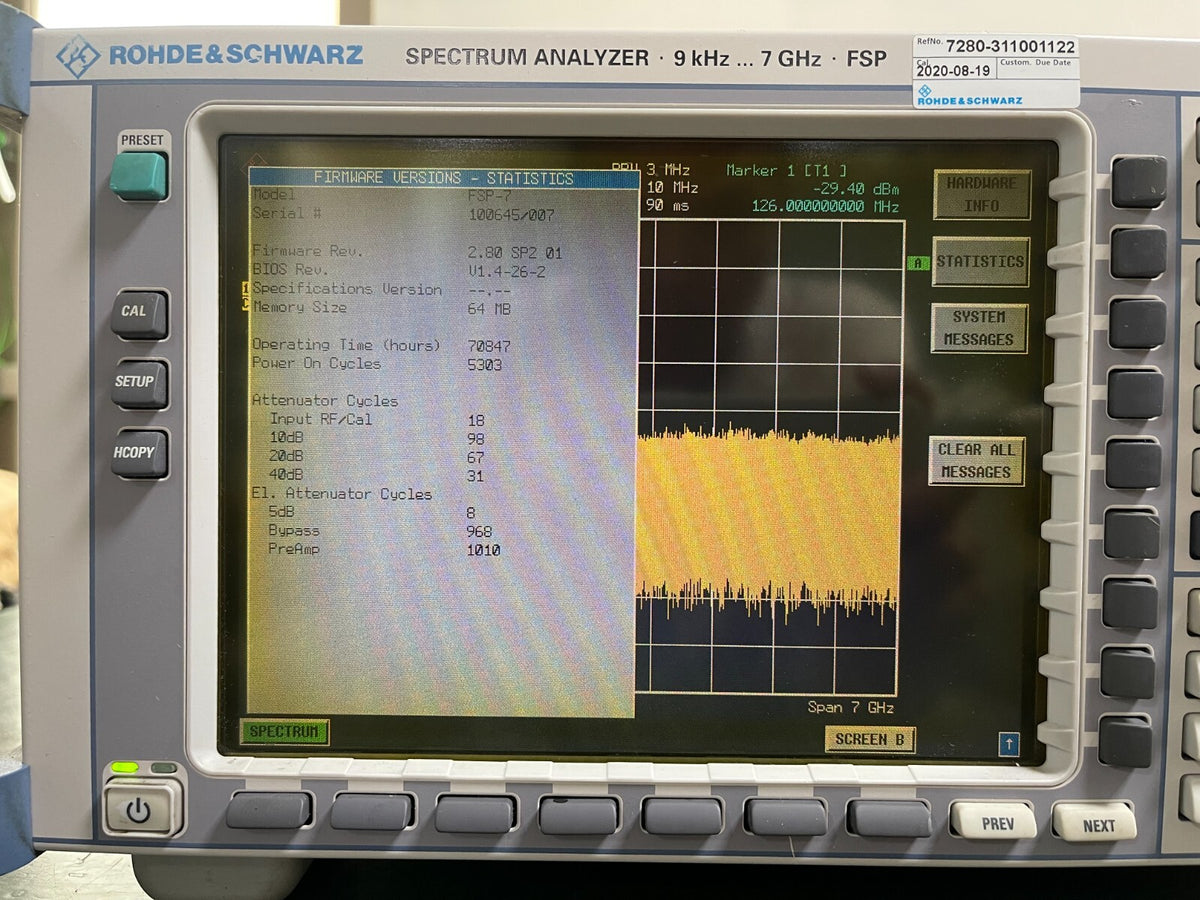Click the FIRMWARE VERSIONS - STATISTICS title bar
The width and height of the screenshot is (1200, 900).
[x=444, y=178]
